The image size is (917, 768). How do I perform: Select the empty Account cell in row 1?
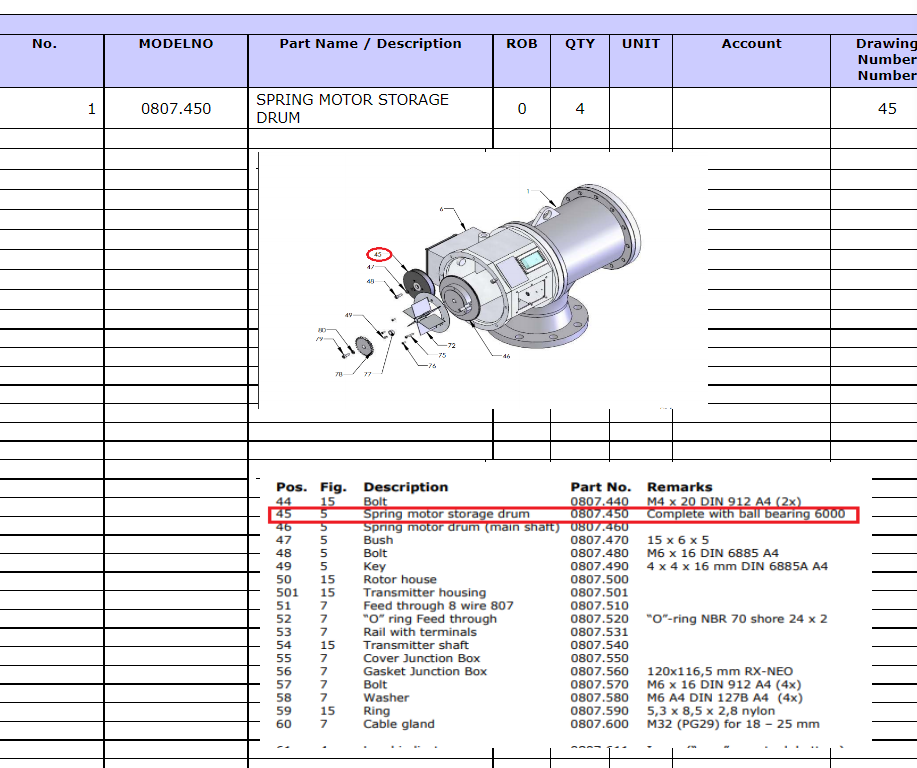[x=751, y=108]
